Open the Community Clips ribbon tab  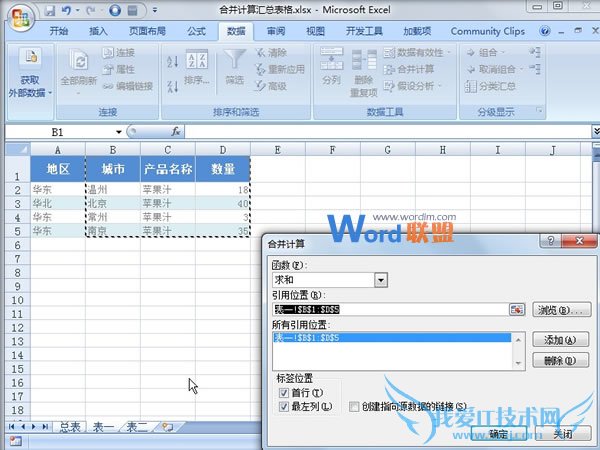(x=488, y=31)
